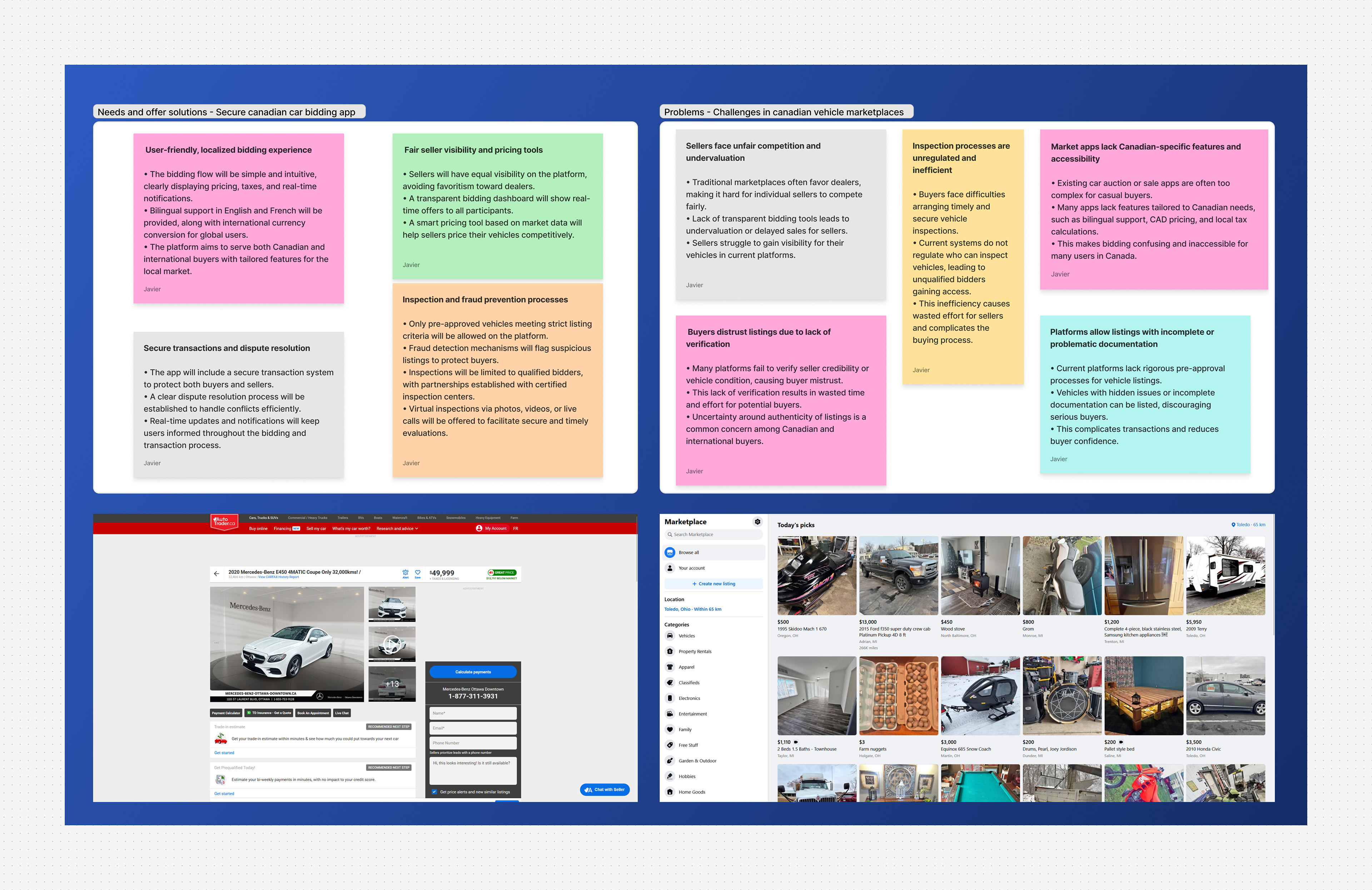Select Cars, Trucks & SUVs tab
The height and width of the screenshot is (890, 1372).
(x=263, y=518)
